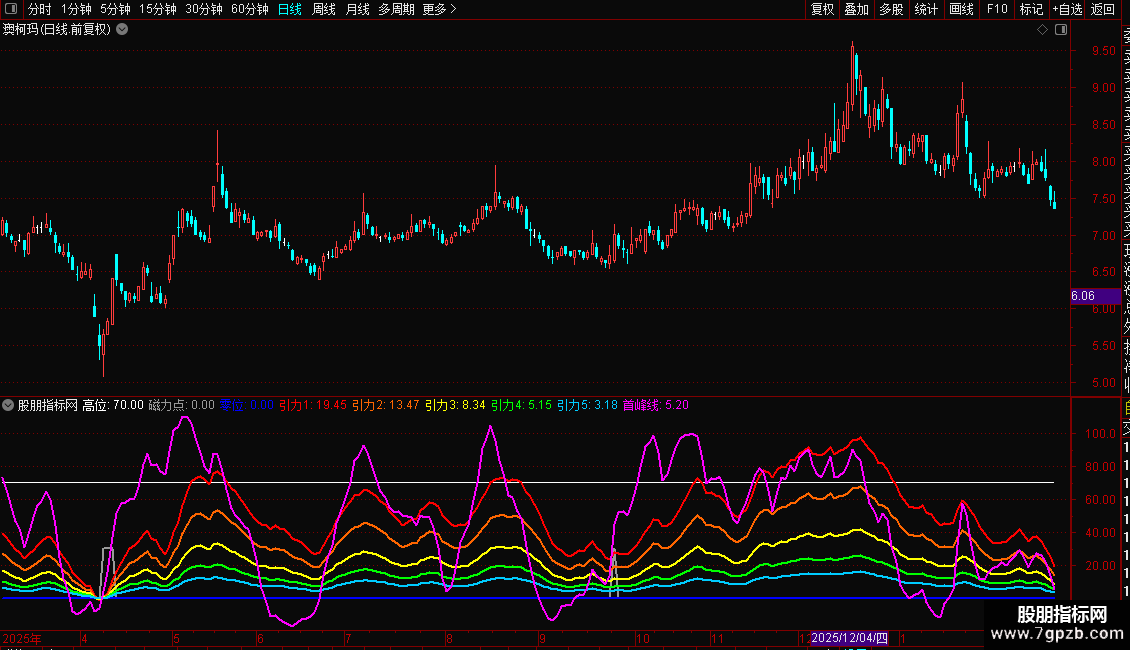Add stock to watchlist with +自选
This screenshot has width=1130, height=650.
point(1068,9)
